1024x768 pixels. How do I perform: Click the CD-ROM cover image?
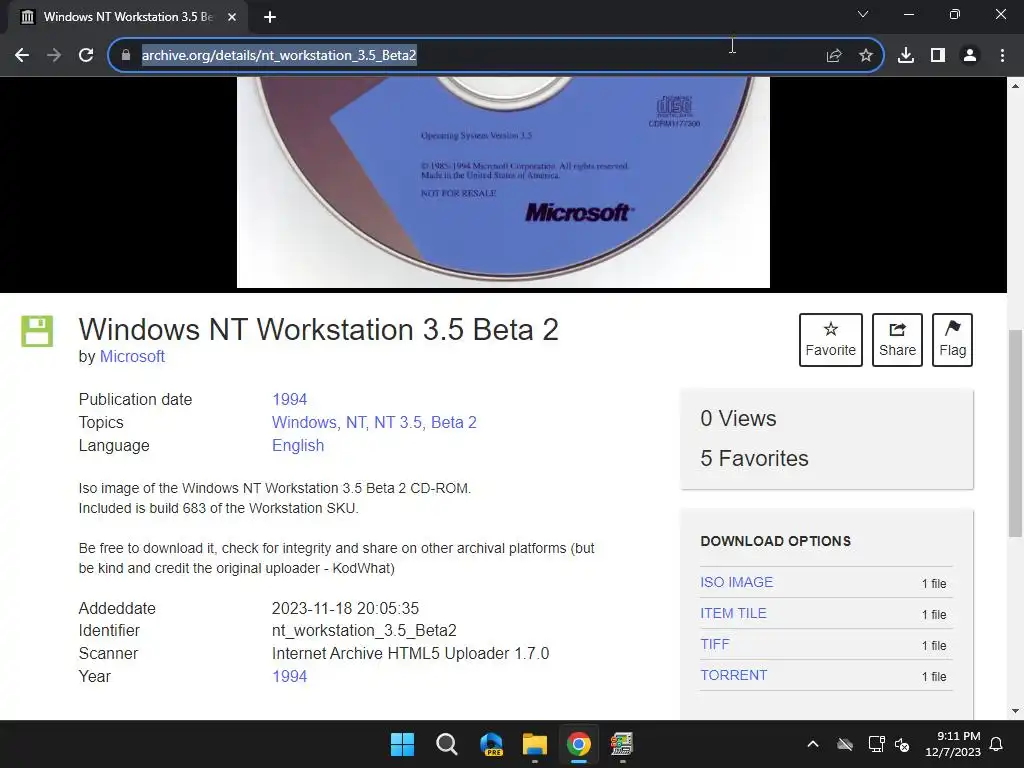coord(503,182)
